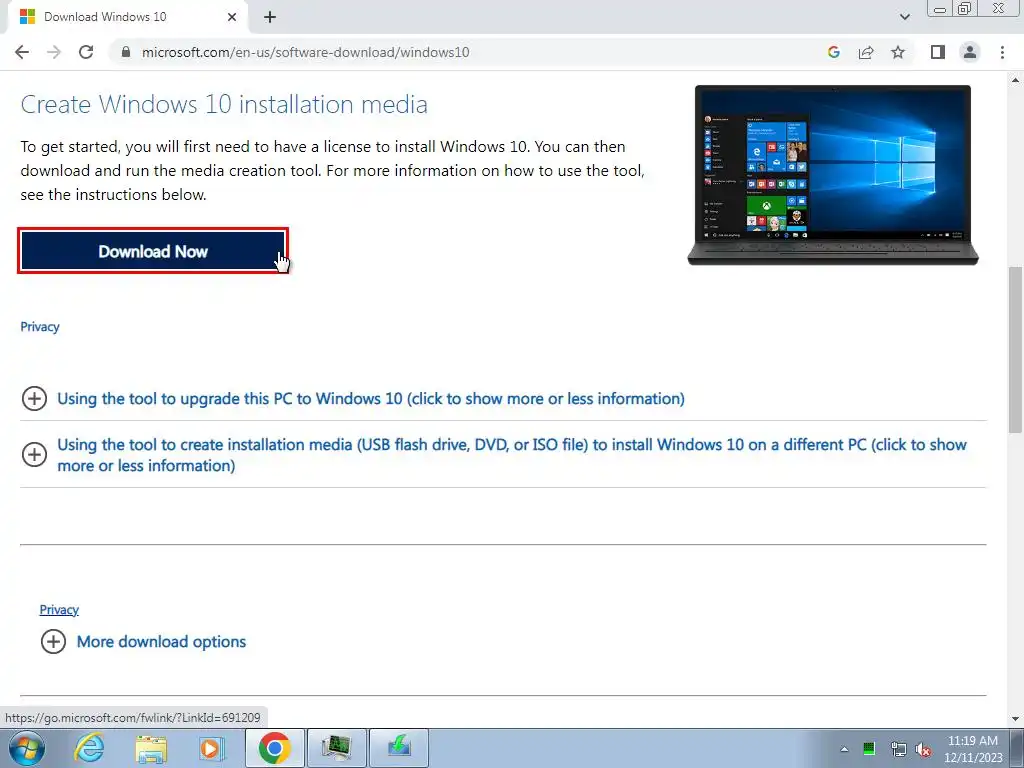Open the Chrome side panel
This screenshot has width=1024, height=768.
pyautogui.click(x=938, y=52)
